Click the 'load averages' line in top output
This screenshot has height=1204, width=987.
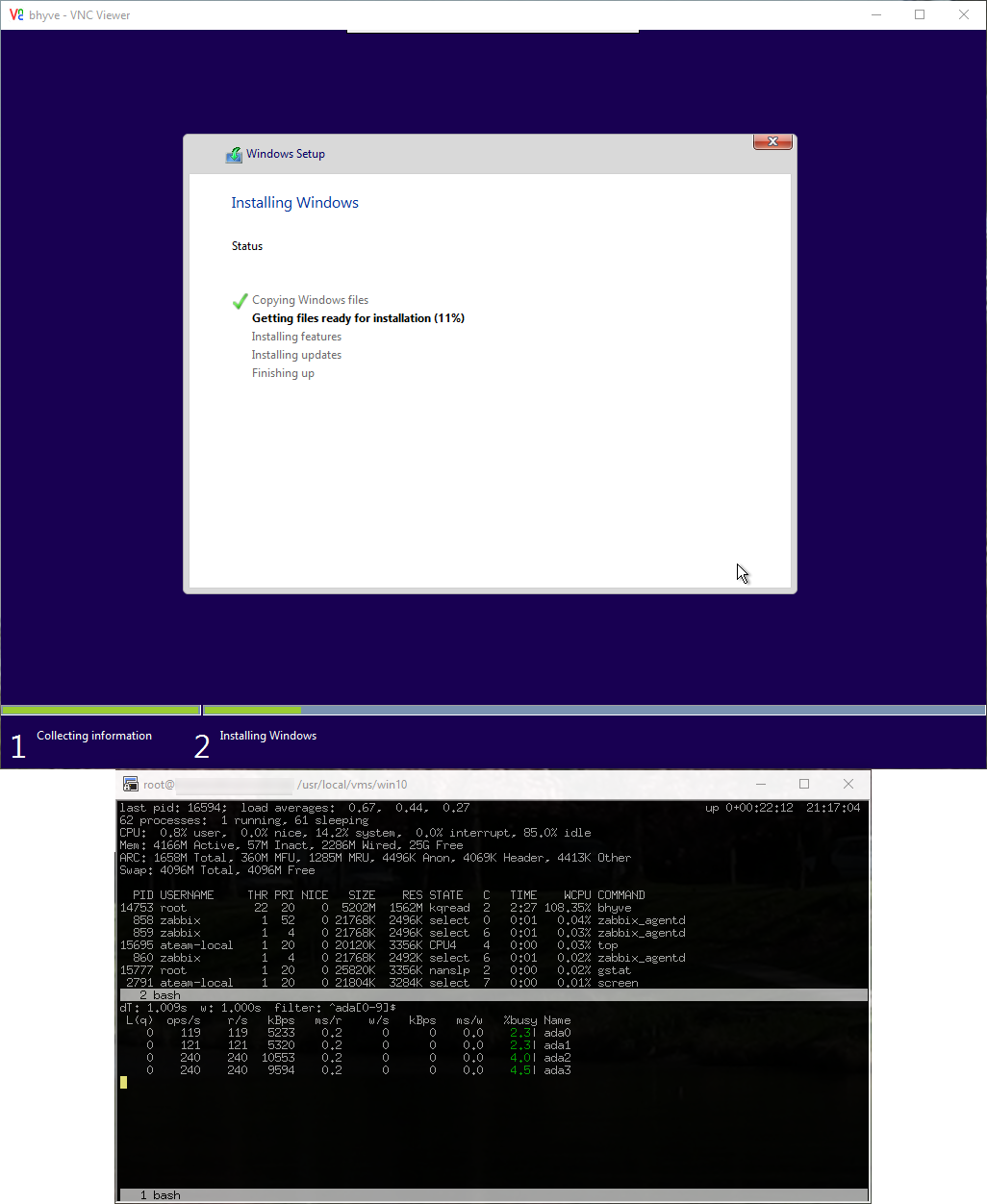tap(294, 808)
